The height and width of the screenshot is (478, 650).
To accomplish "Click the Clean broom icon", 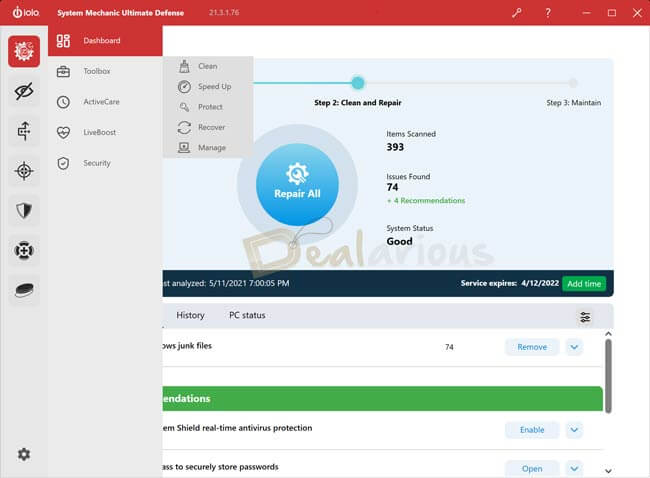I will [x=184, y=66].
